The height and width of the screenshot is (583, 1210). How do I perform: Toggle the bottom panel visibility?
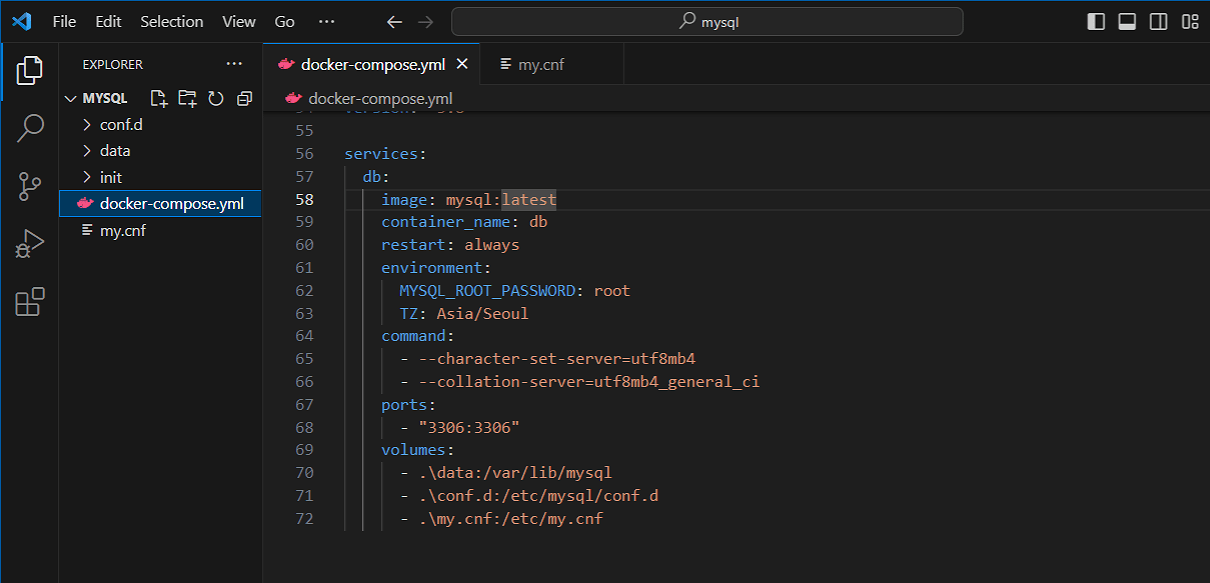1127,21
